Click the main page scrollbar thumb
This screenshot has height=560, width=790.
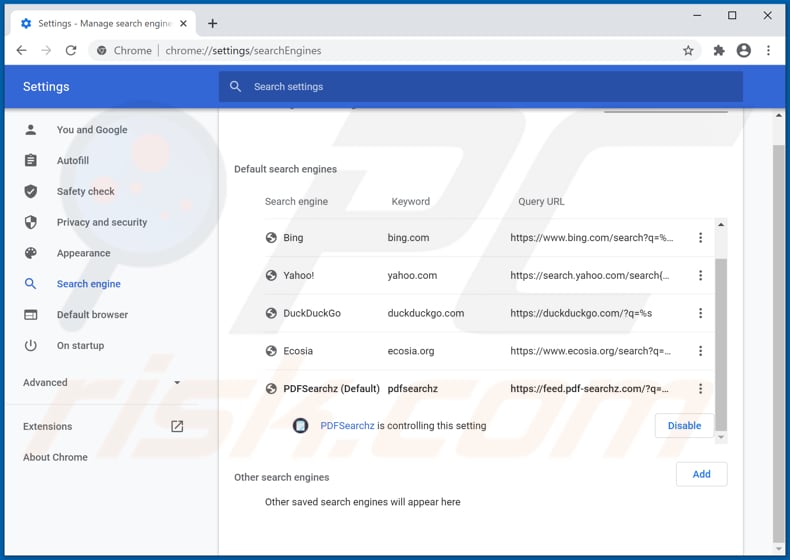(x=779, y=343)
